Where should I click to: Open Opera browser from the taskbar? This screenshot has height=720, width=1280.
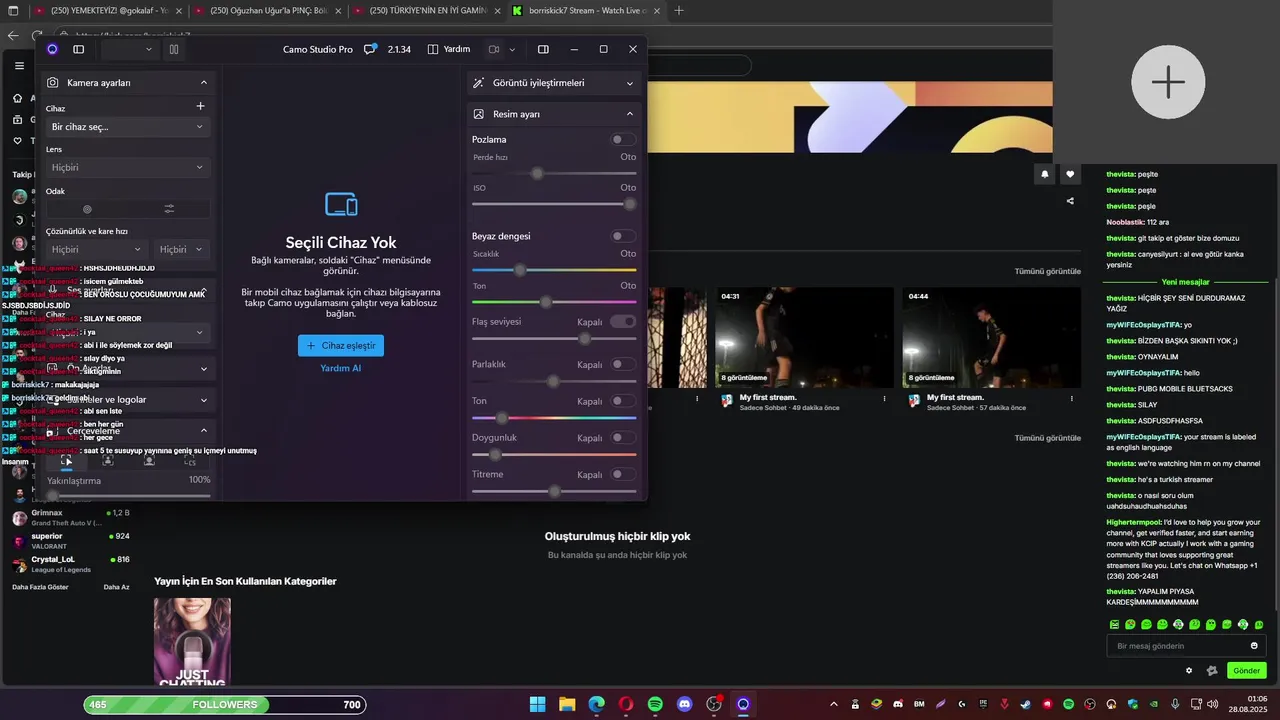(626, 704)
